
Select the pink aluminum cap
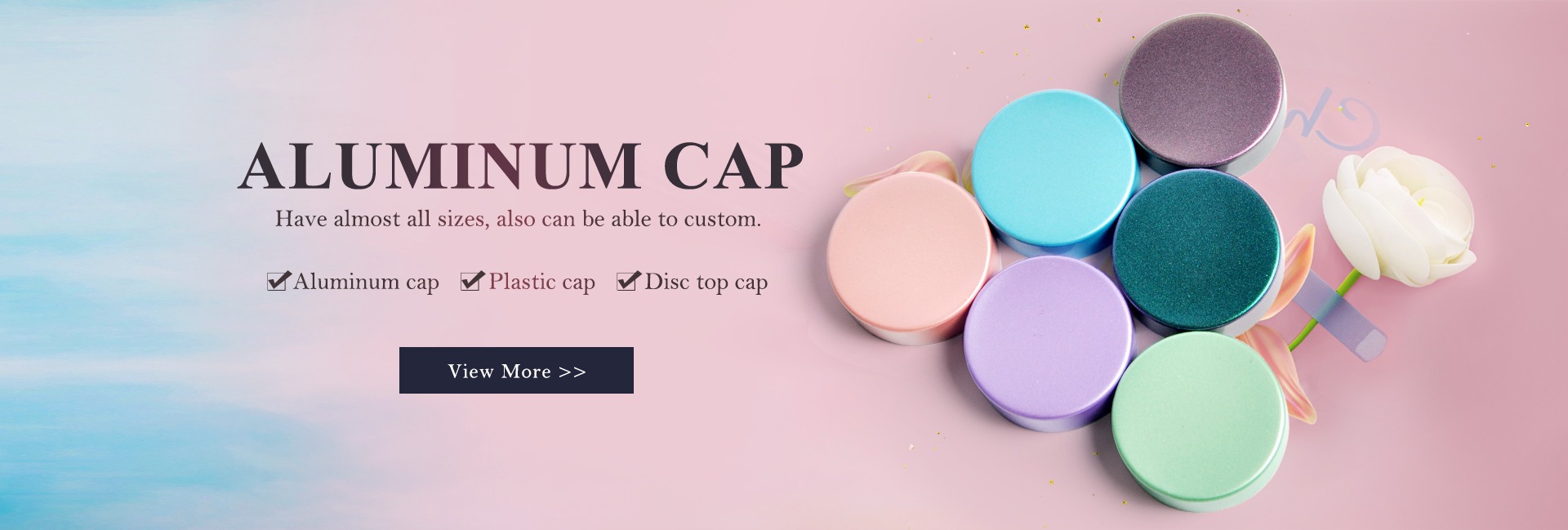coord(911,257)
